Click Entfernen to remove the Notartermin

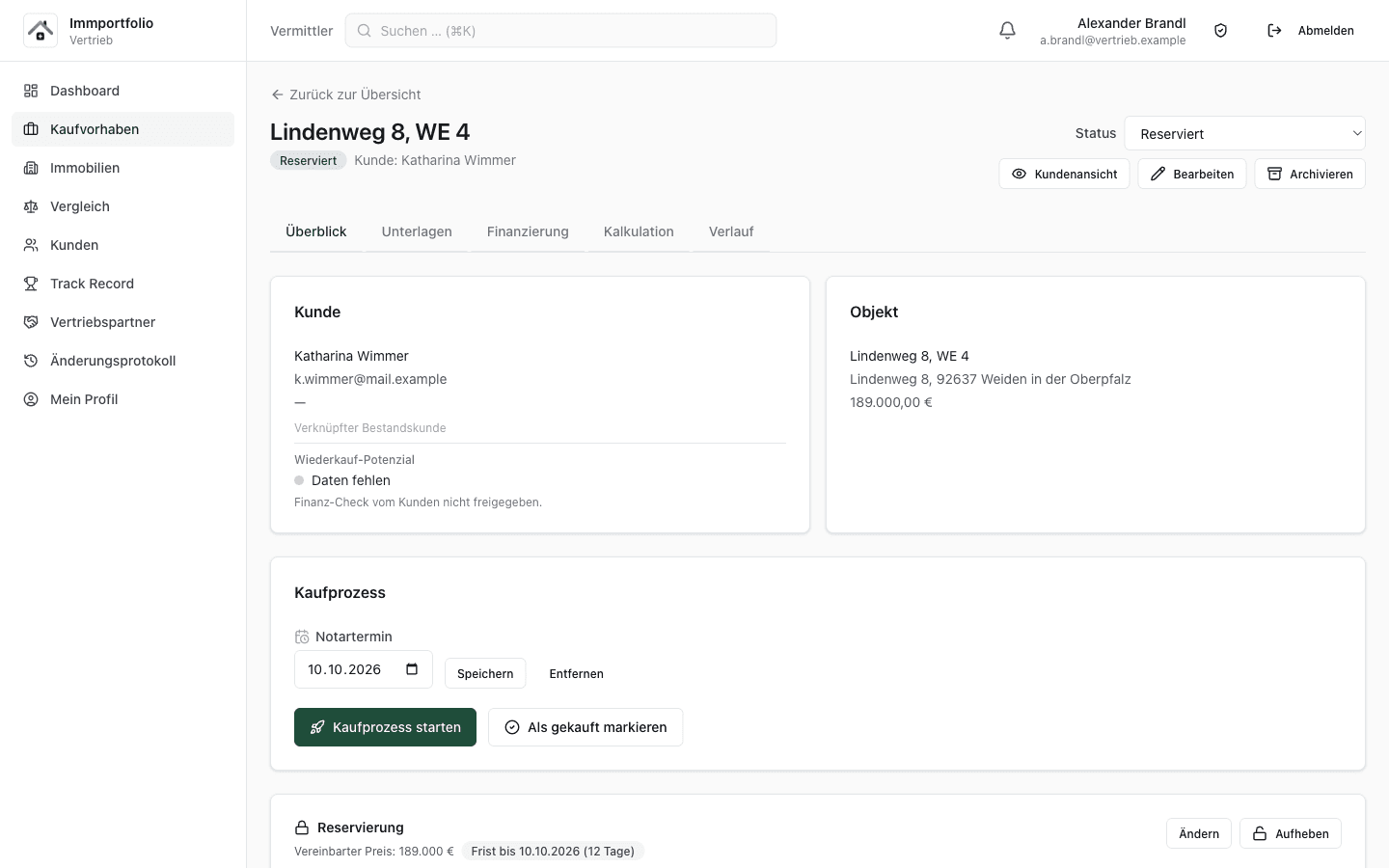[x=576, y=673]
